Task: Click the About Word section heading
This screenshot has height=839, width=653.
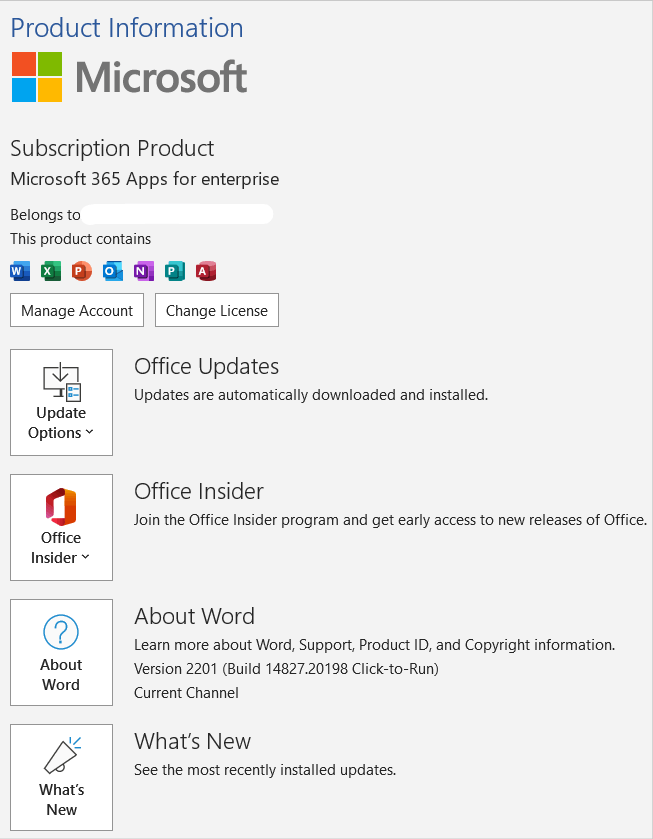Action: [x=194, y=616]
